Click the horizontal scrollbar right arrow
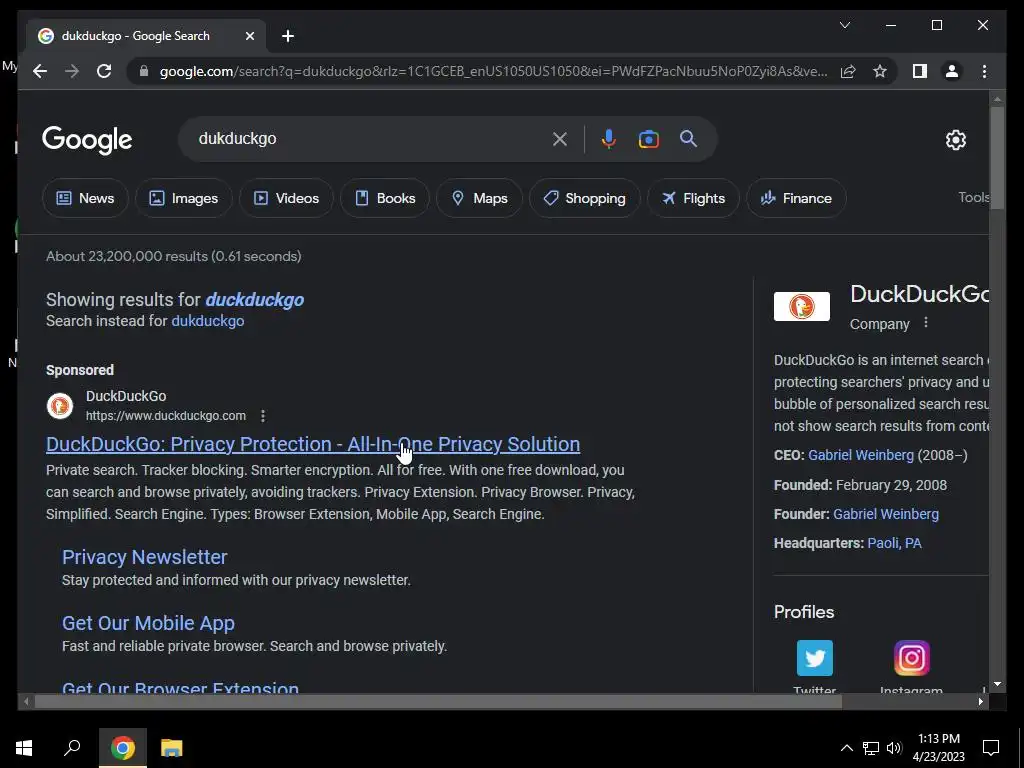 (980, 702)
